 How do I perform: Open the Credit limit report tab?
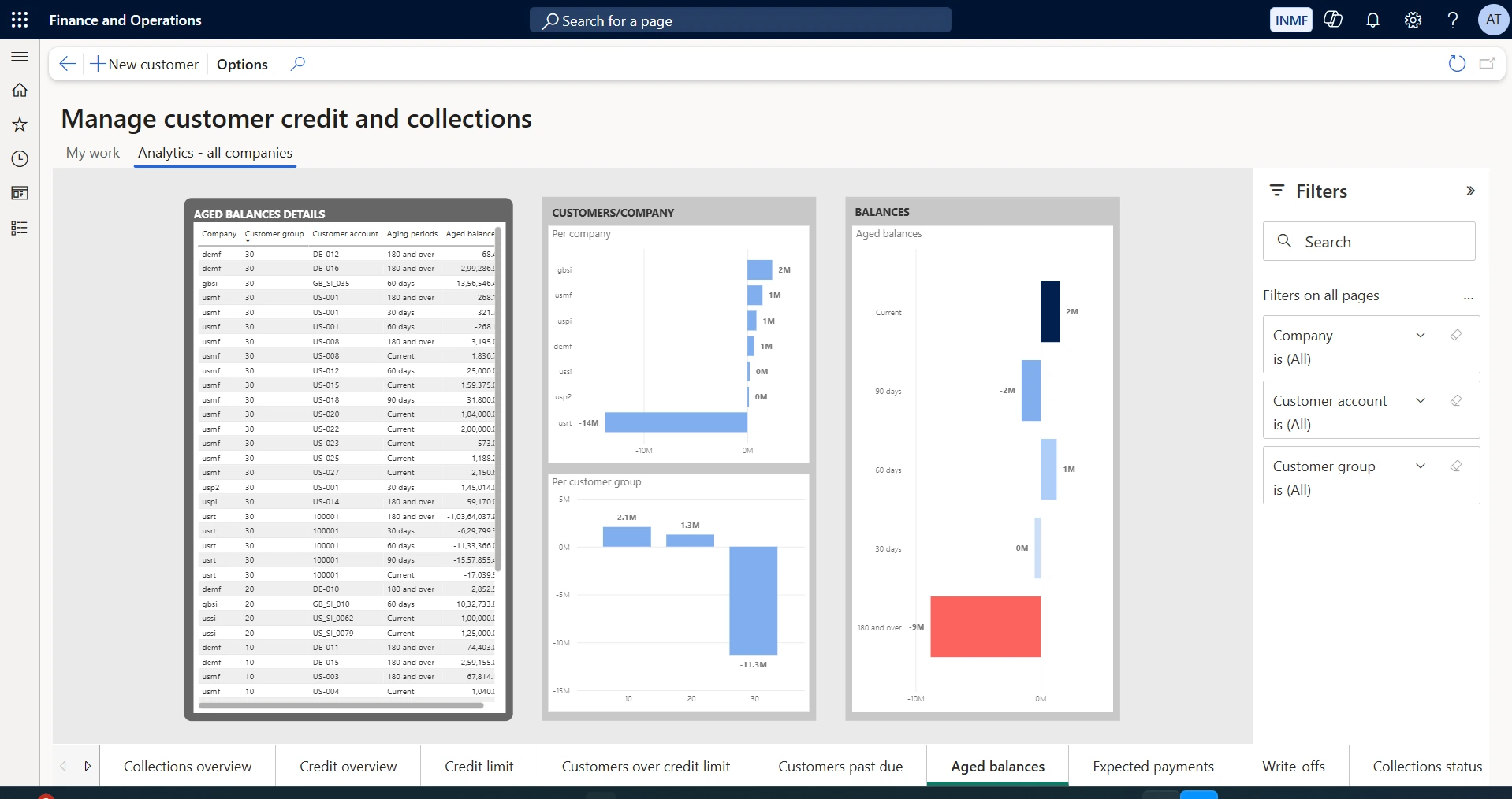(479, 767)
